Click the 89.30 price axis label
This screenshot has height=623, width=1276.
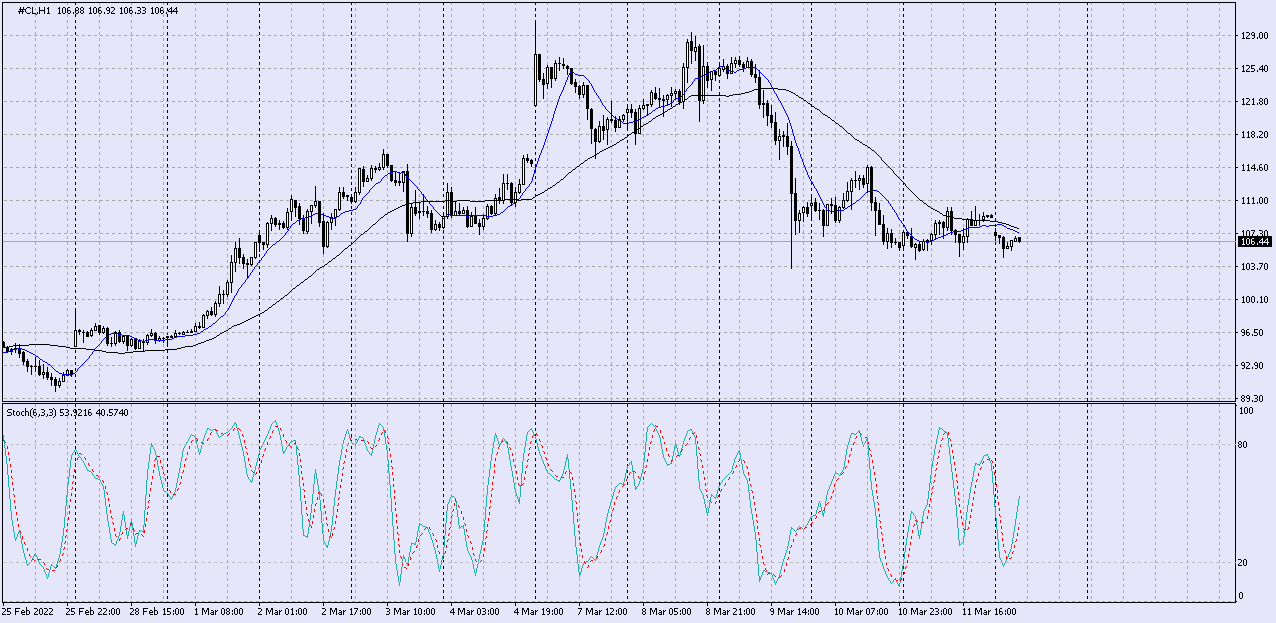point(1253,398)
